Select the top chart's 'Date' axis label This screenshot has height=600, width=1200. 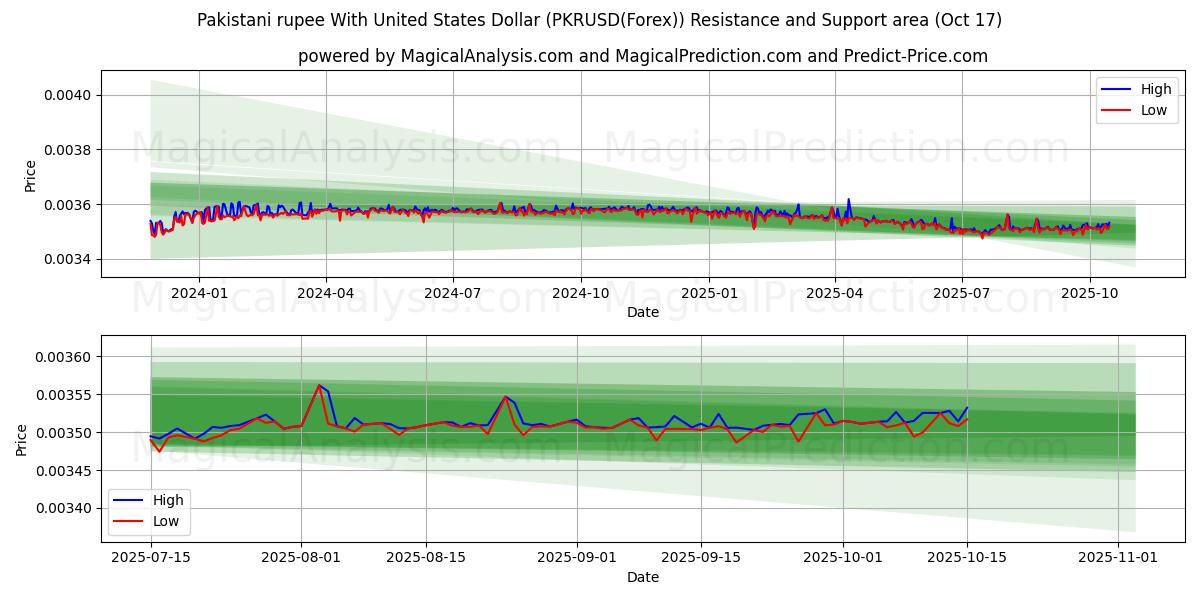pos(642,312)
